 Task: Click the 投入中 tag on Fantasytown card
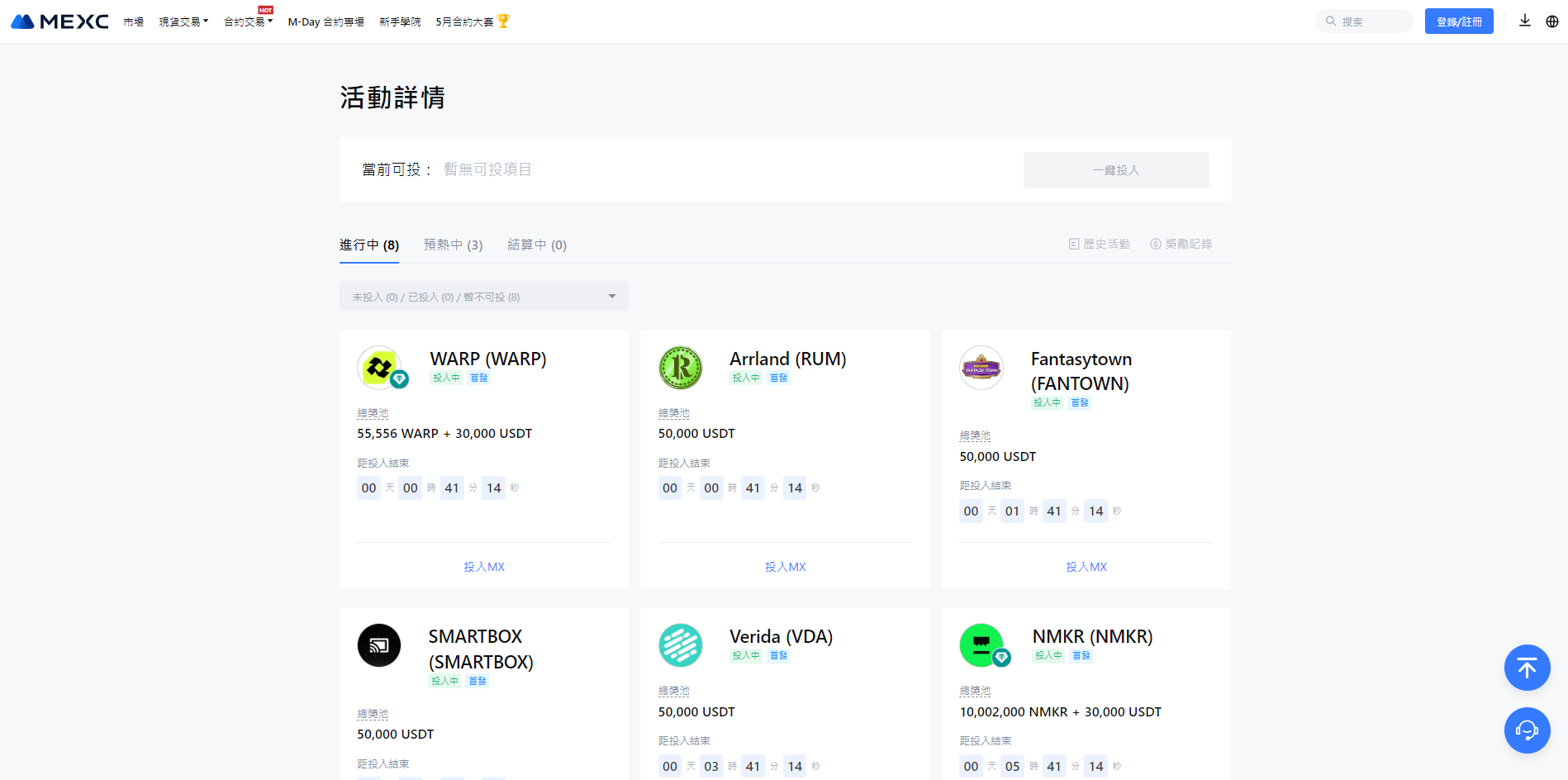coord(1047,402)
